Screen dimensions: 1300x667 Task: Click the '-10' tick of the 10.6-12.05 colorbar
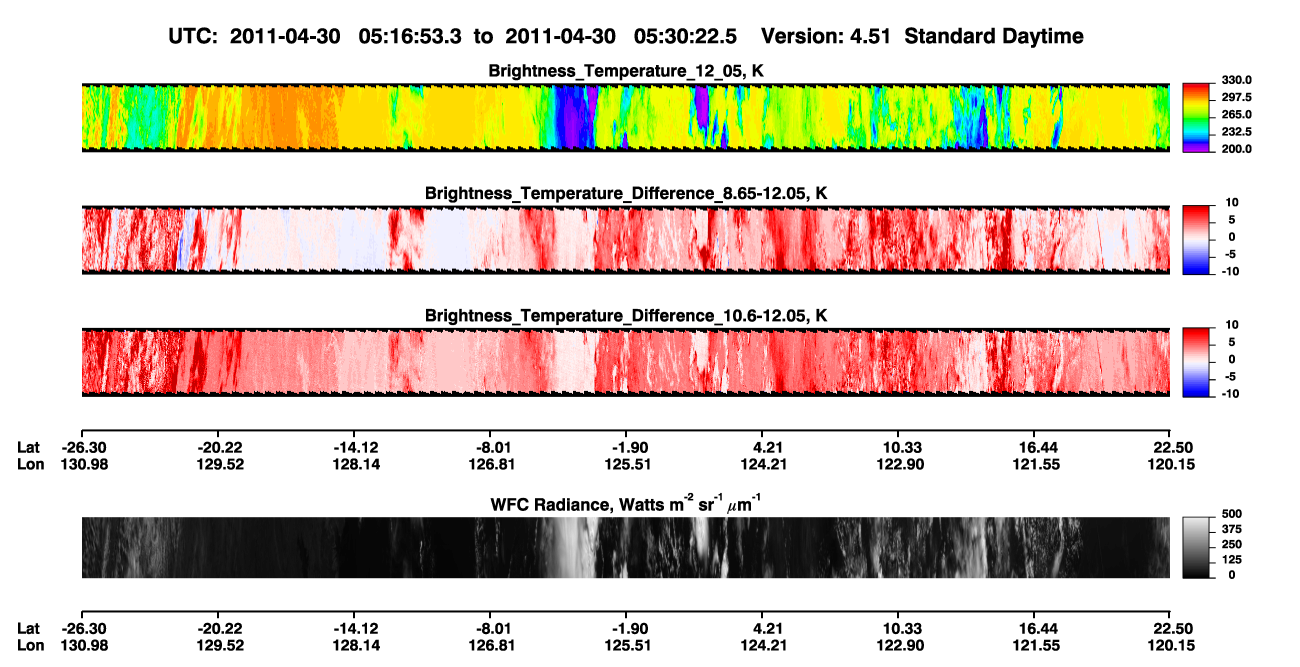[x=1231, y=393]
